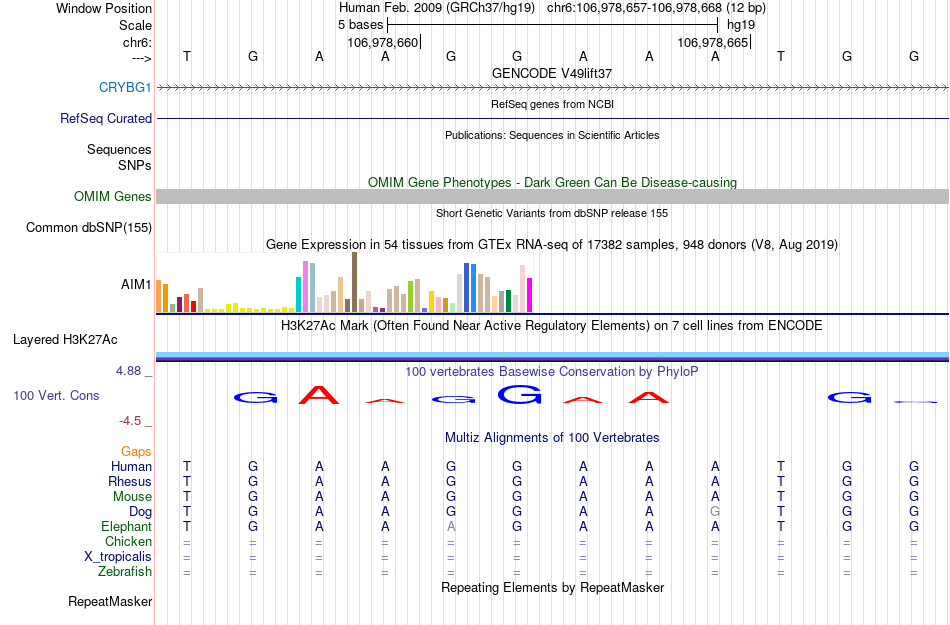Select the Mouse species label
The width and height of the screenshot is (950, 625).
click(x=132, y=496)
